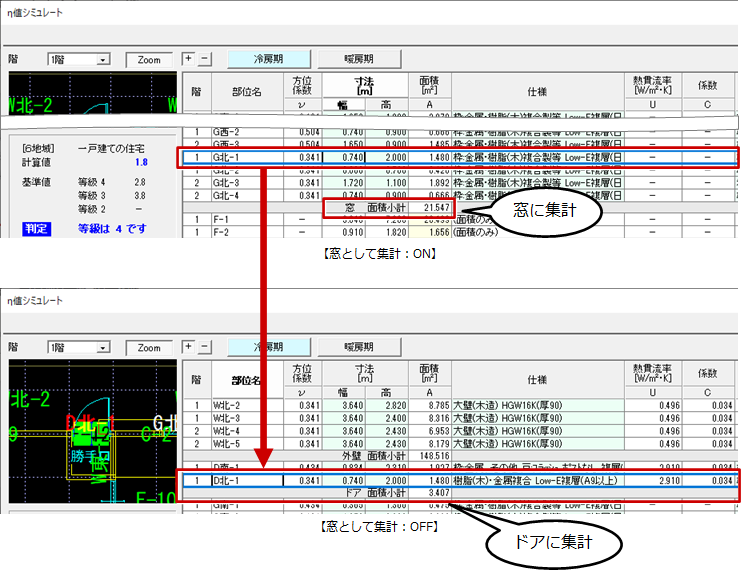Switch to 暖房期 tab in lower window

tap(359, 347)
